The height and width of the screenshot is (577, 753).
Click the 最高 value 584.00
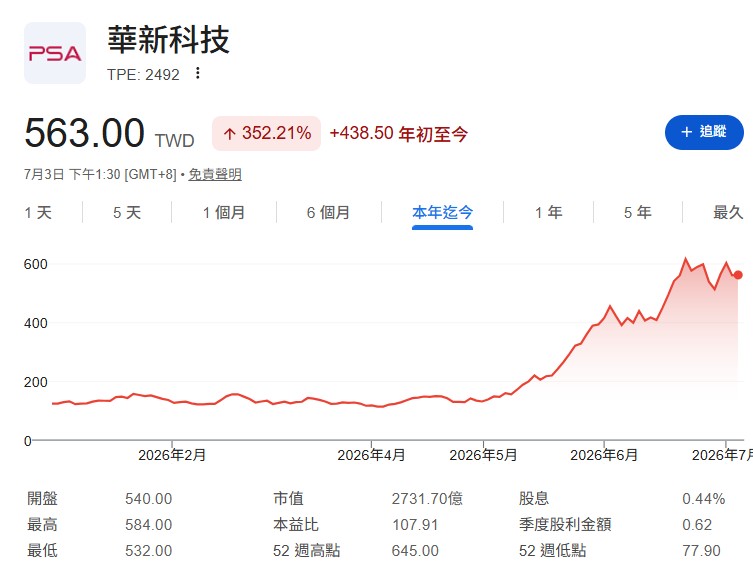click(148, 525)
